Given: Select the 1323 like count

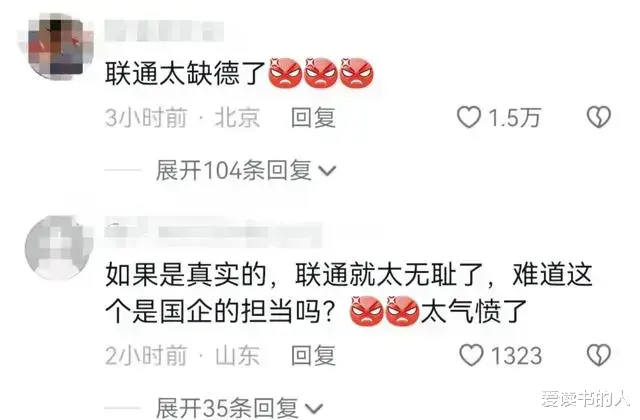Looking at the screenshot, I should tap(517, 355).
